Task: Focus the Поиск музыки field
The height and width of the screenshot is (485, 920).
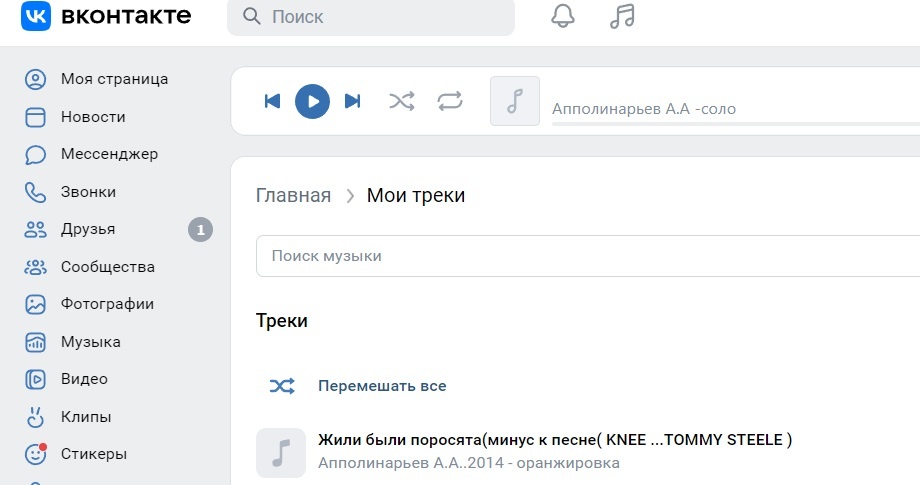Action: [x=588, y=256]
